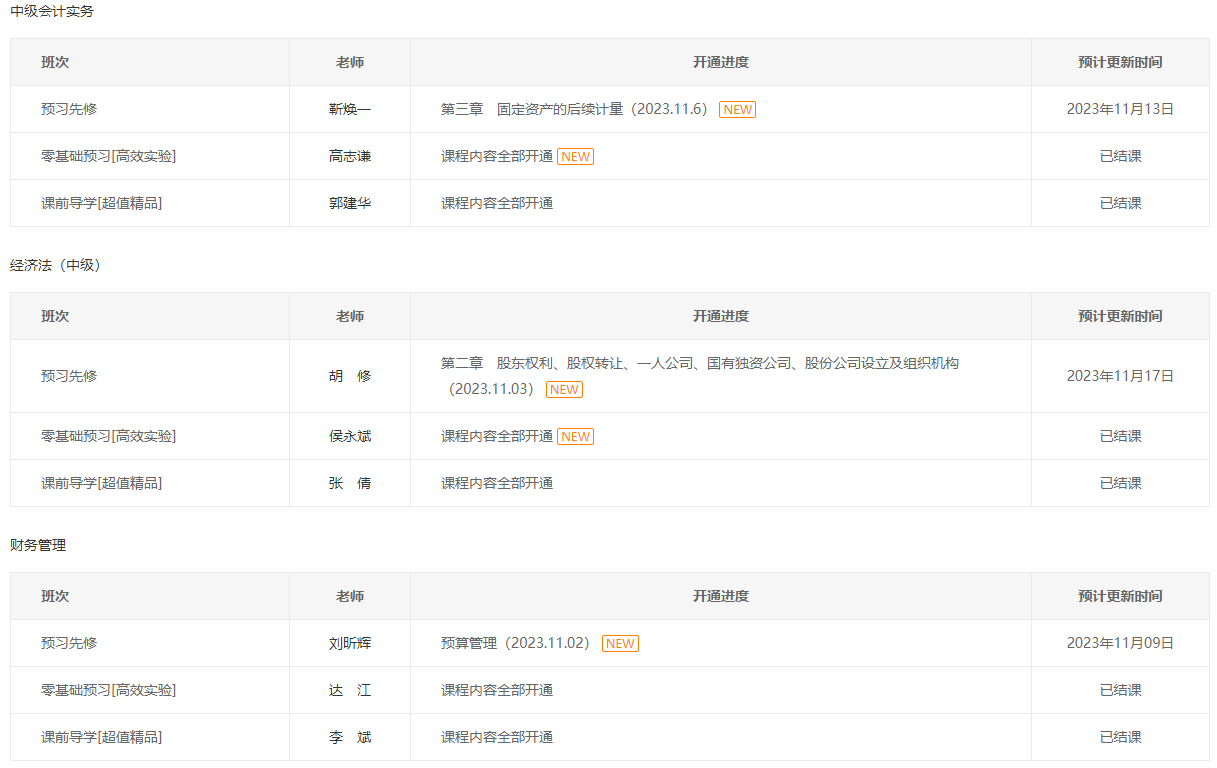Click NEW badge in 高志谦 course row

pos(575,157)
